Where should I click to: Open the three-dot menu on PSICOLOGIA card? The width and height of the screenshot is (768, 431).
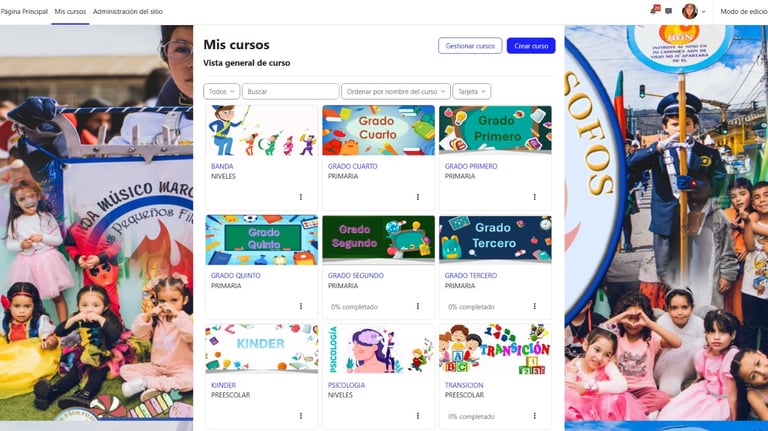(x=418, y=416)
